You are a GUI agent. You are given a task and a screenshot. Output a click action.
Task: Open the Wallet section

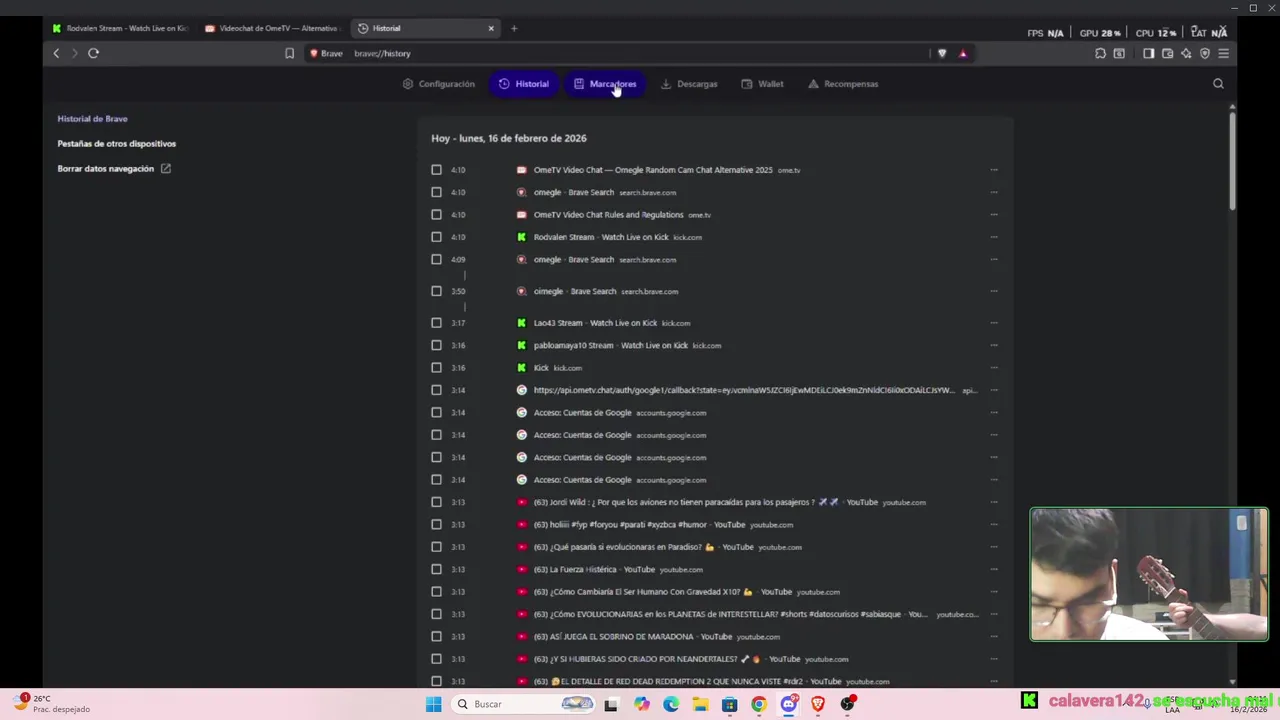point(762,84)
